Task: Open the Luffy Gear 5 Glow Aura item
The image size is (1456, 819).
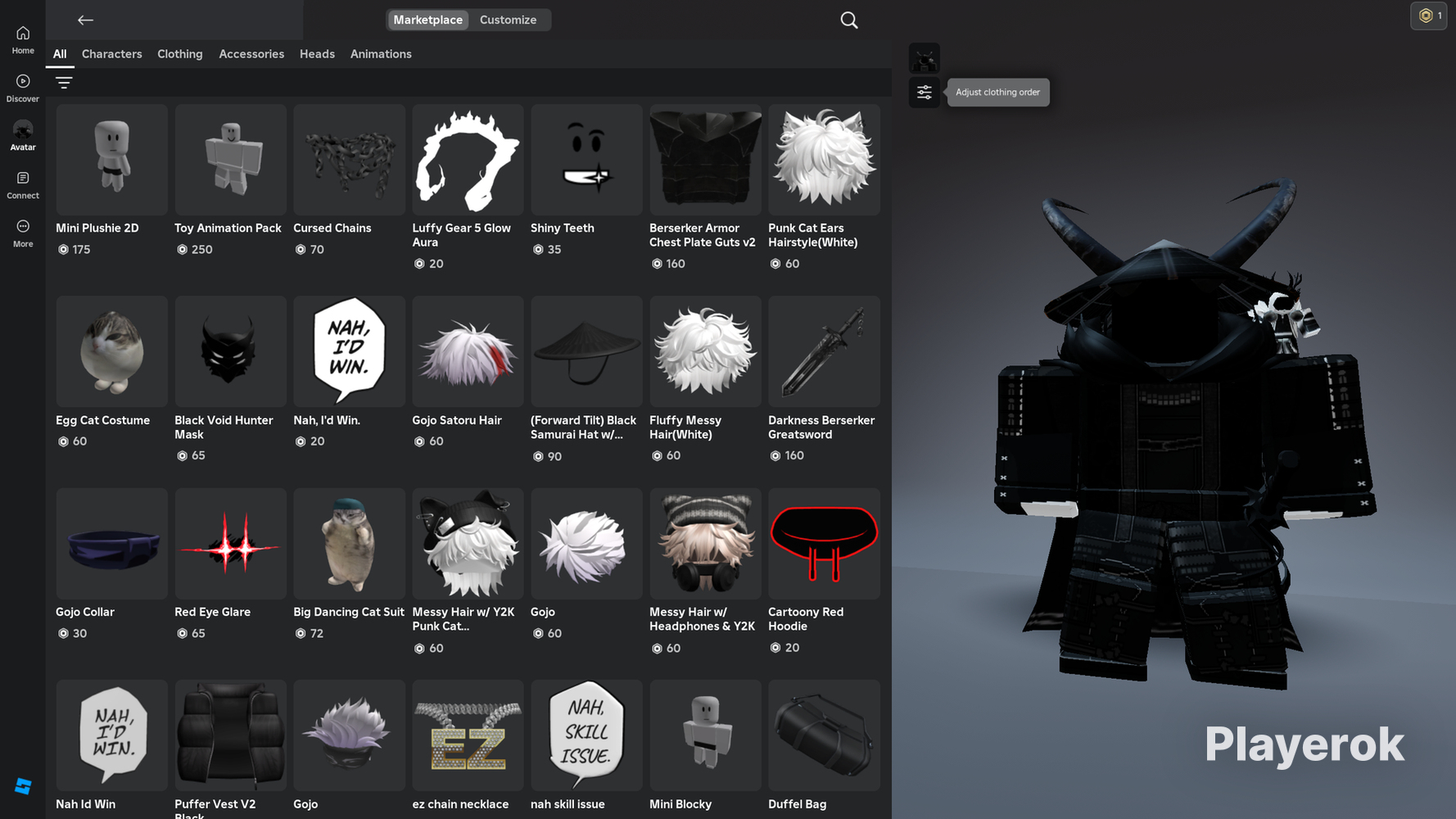Action: [x=468, y=160]
